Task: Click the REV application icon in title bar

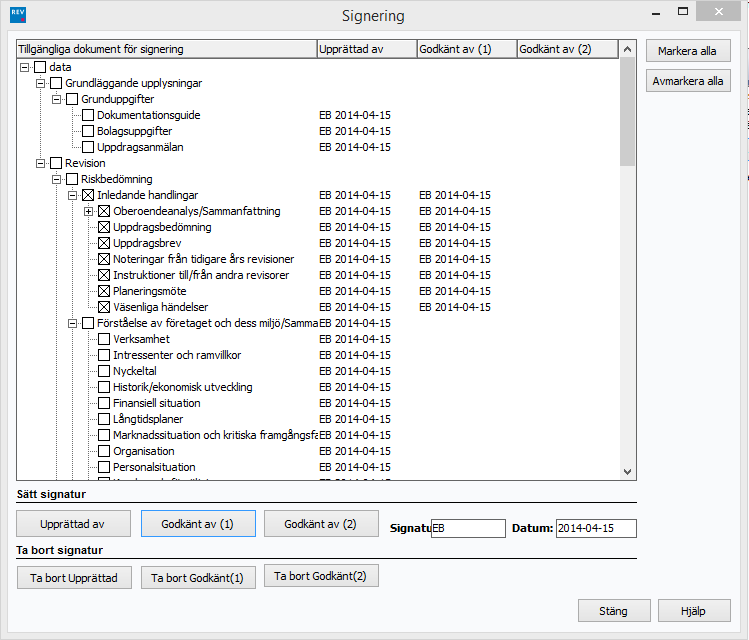Action: (16, 15)
